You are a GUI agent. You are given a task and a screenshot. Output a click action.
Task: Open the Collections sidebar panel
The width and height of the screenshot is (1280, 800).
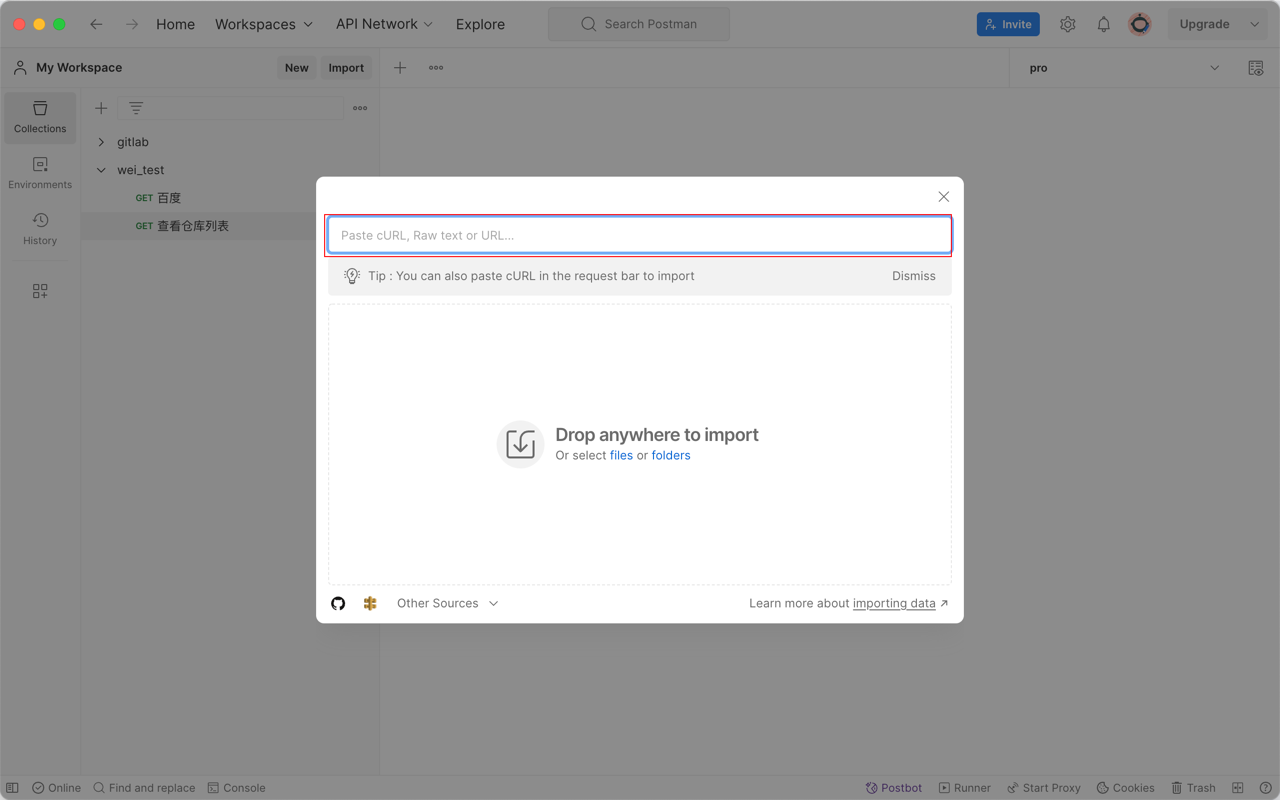(x=40, y=117)
